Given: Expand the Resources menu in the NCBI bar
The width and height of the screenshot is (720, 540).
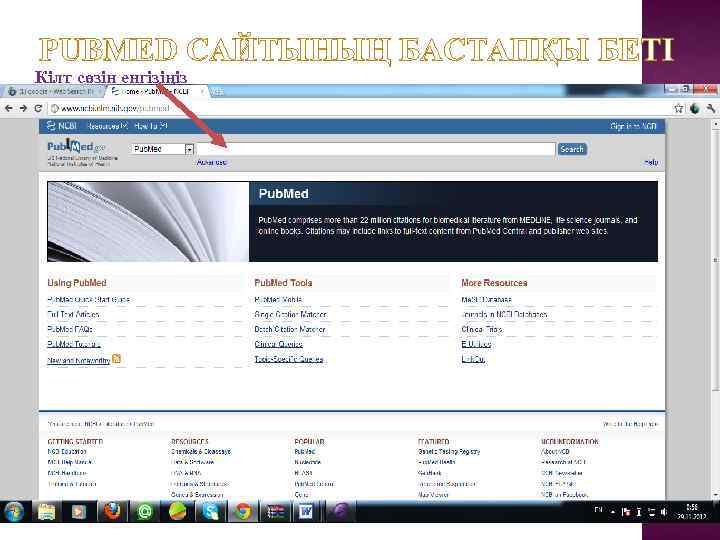Looking at the screenshot, I should tap(107, 126).
